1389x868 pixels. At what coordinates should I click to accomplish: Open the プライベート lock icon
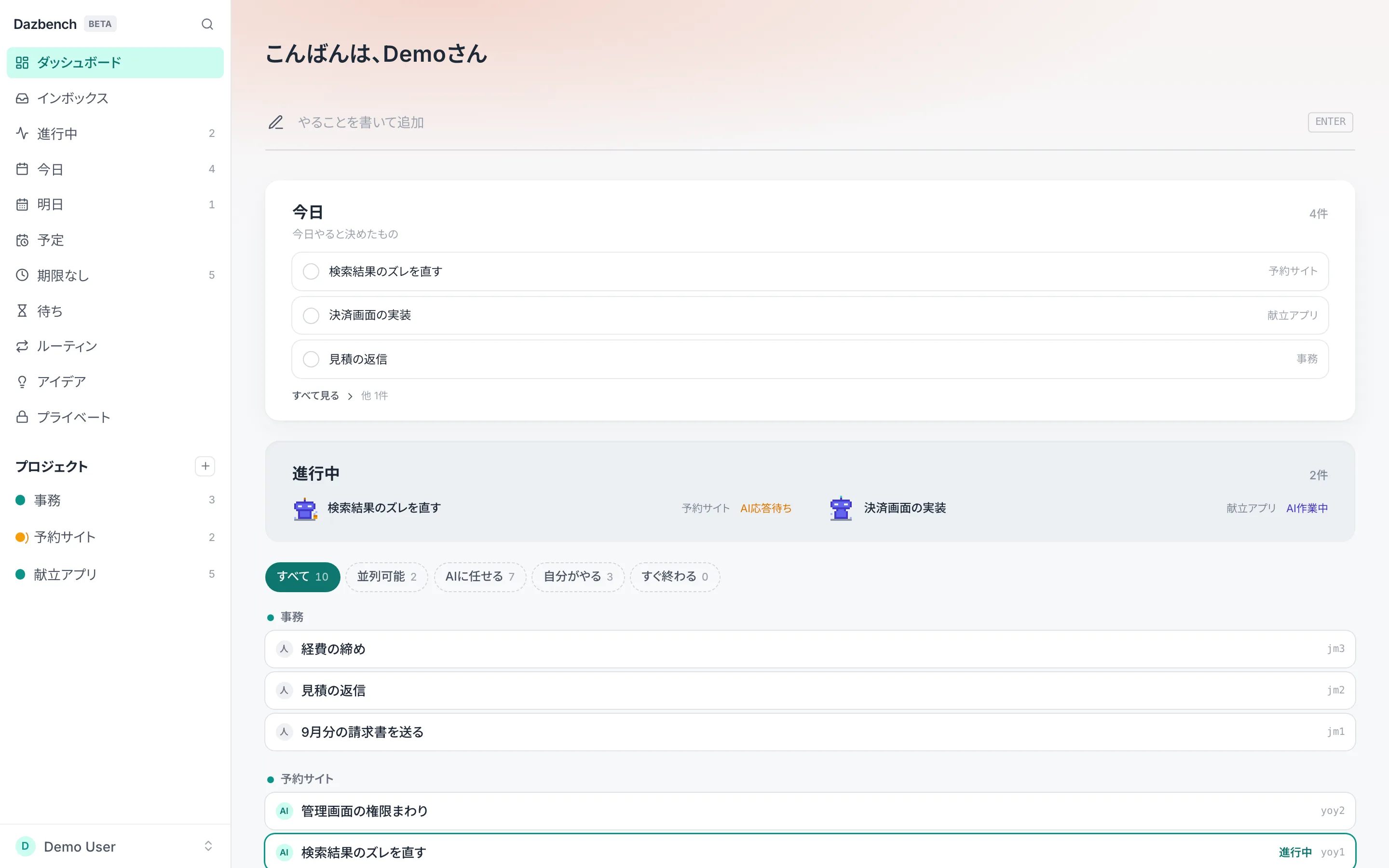[x=22, y=417]
